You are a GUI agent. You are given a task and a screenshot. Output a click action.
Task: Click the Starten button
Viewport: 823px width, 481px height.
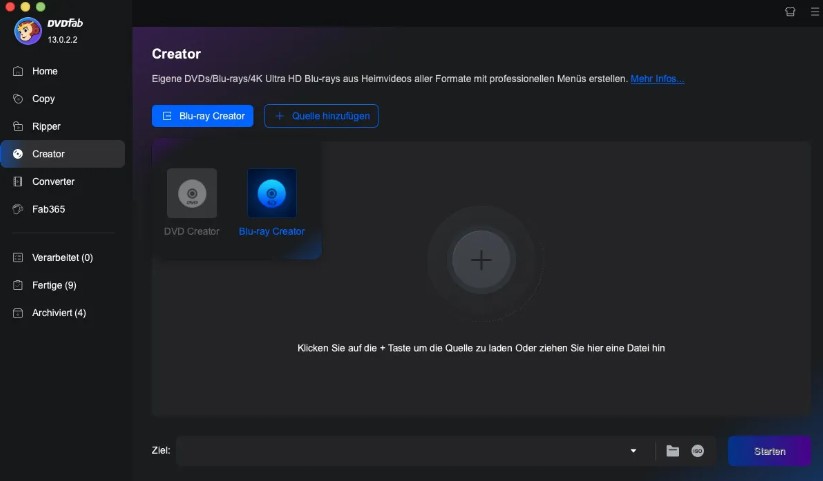coord(769,451)
